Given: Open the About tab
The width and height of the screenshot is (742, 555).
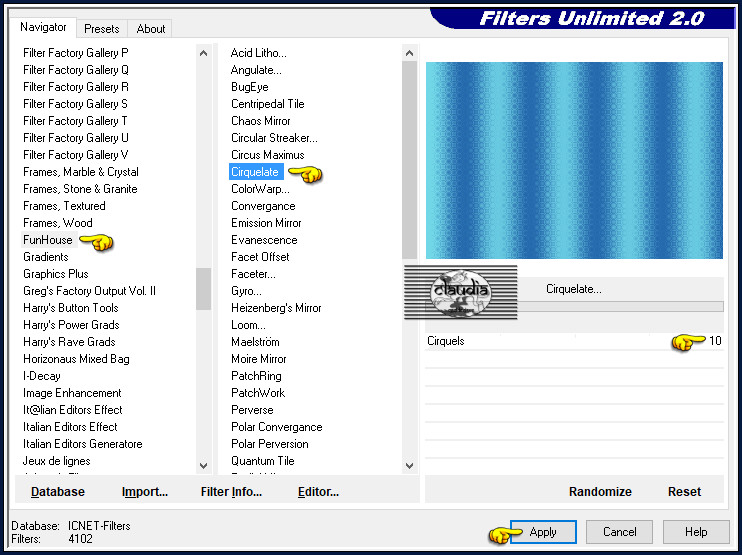Looking at the screenshot, I should click(150, 29).
